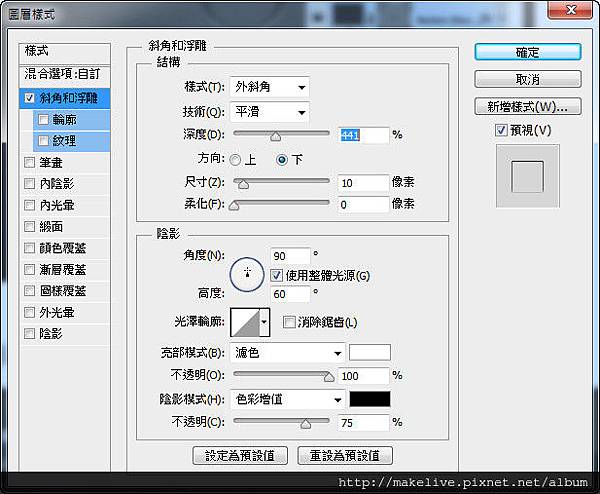Toggle the 預視(V) preview checkbox
The width and height of the screenshot is (600, 494).
pos(501,130)
